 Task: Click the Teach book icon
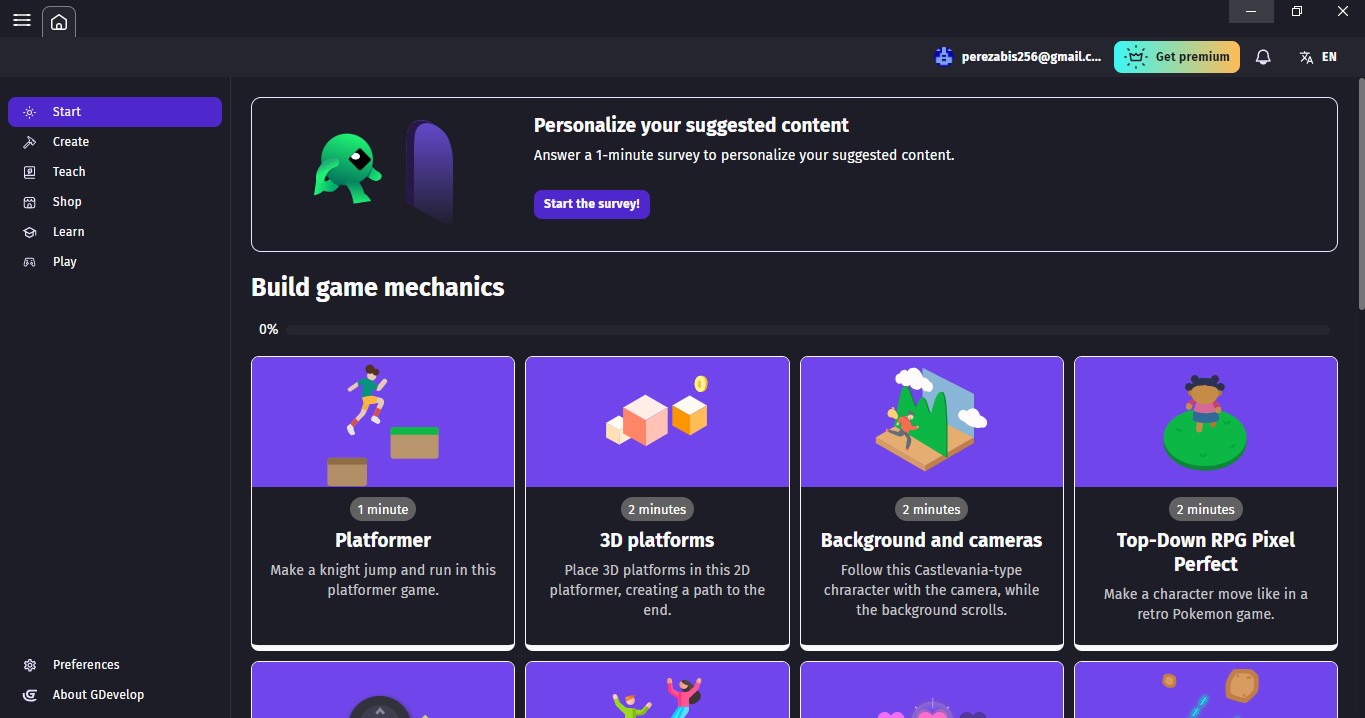tap(30, 172)
